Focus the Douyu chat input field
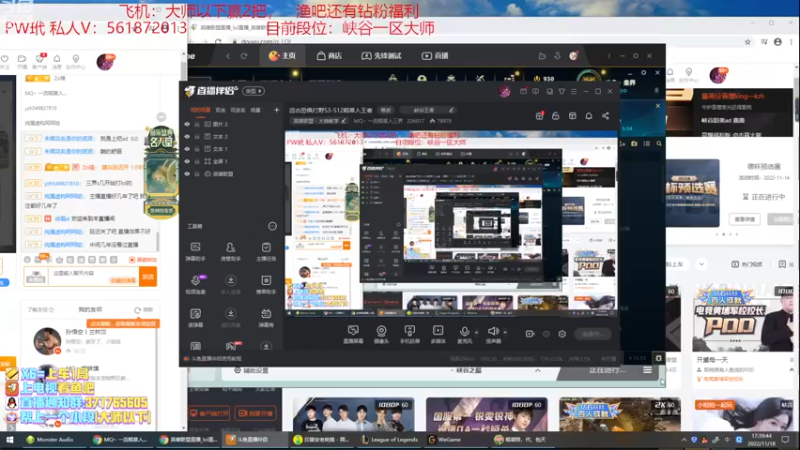The image size is (800, 450). (x=93, y=277)
